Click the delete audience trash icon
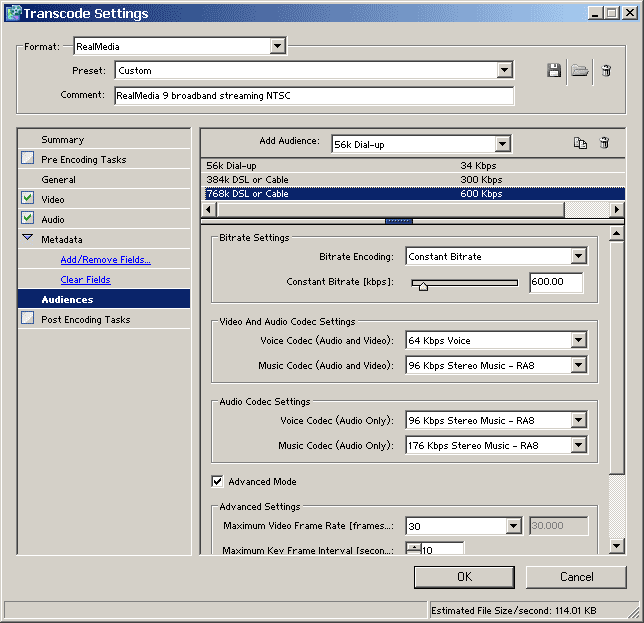This screenshot has height=623, width=644. coord(604,143)
